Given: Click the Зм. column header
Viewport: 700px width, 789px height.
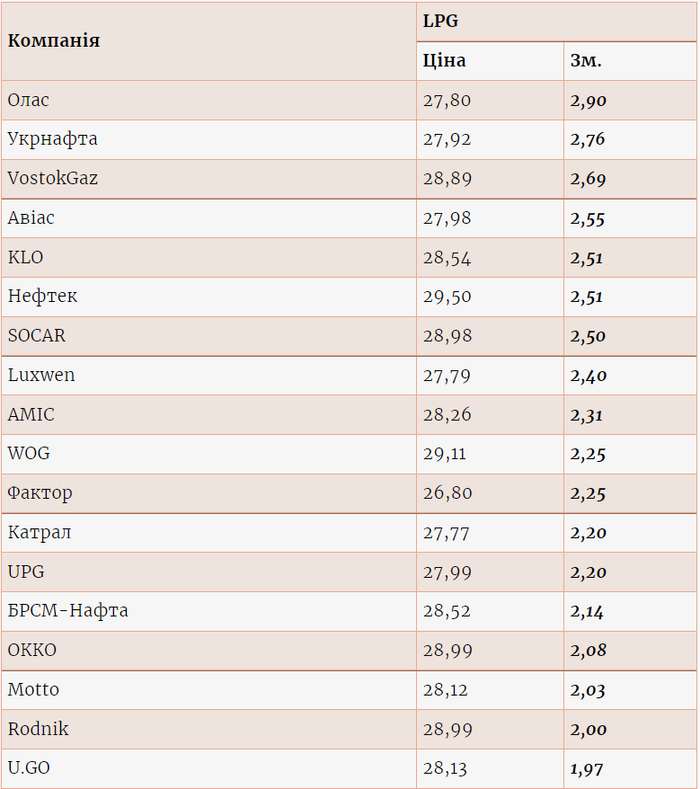Looking at the screenshot, I should 586,61.
